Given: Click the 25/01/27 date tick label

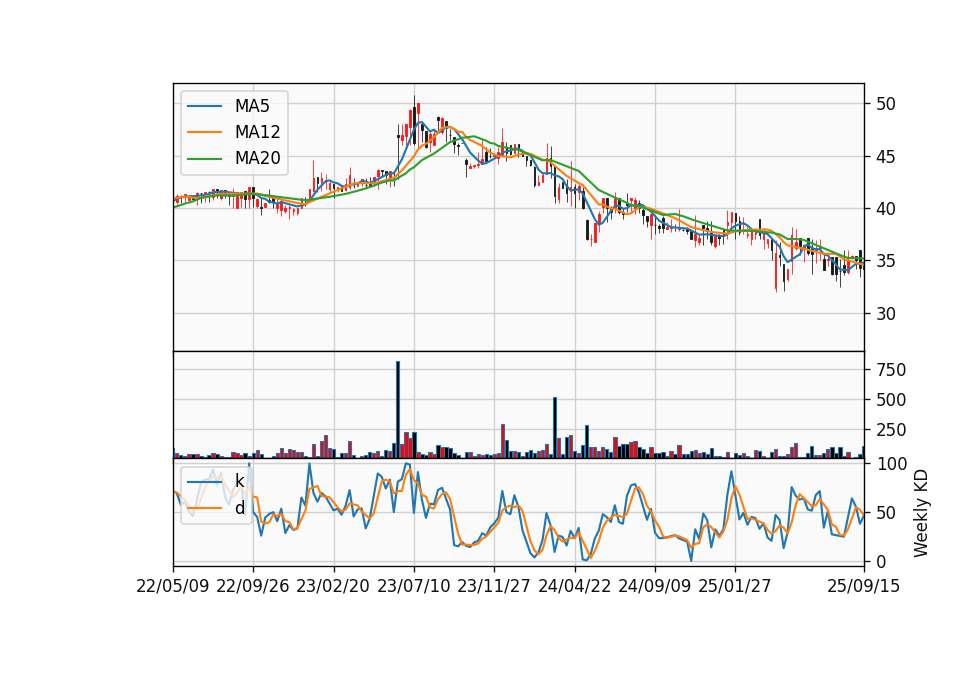Looking at the screenshot, I should point(735,586).
